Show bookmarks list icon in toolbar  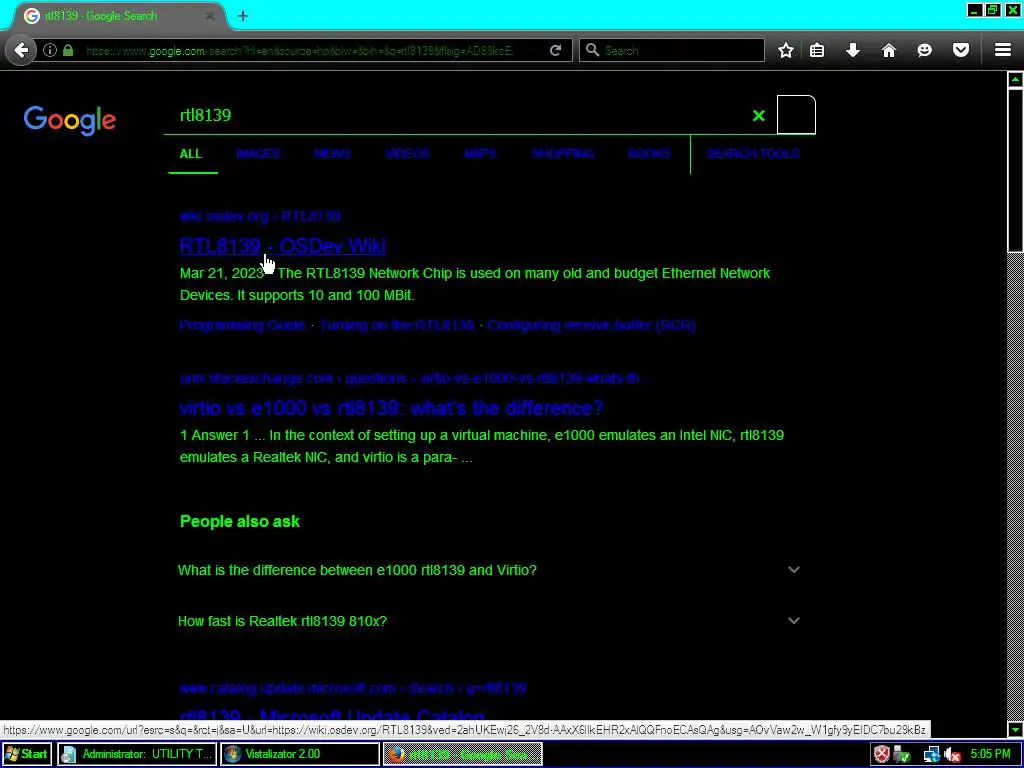817,50
